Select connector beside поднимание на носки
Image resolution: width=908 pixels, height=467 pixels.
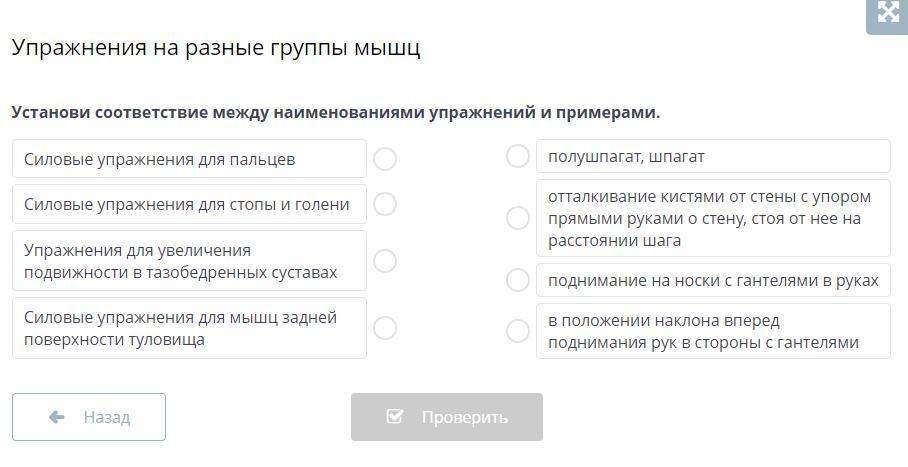[518, 280]
